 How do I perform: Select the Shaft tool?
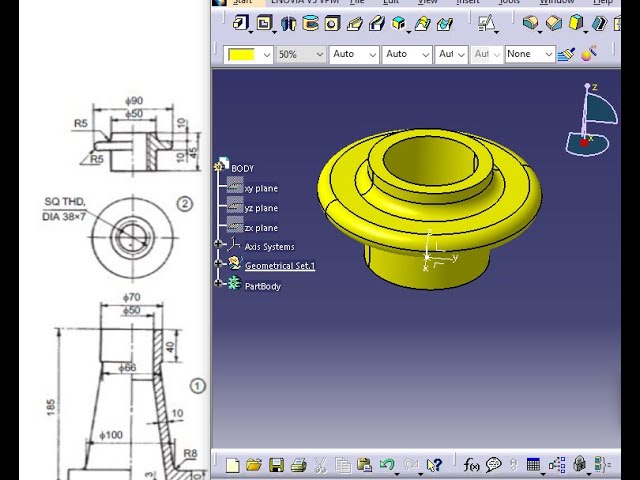289,23
